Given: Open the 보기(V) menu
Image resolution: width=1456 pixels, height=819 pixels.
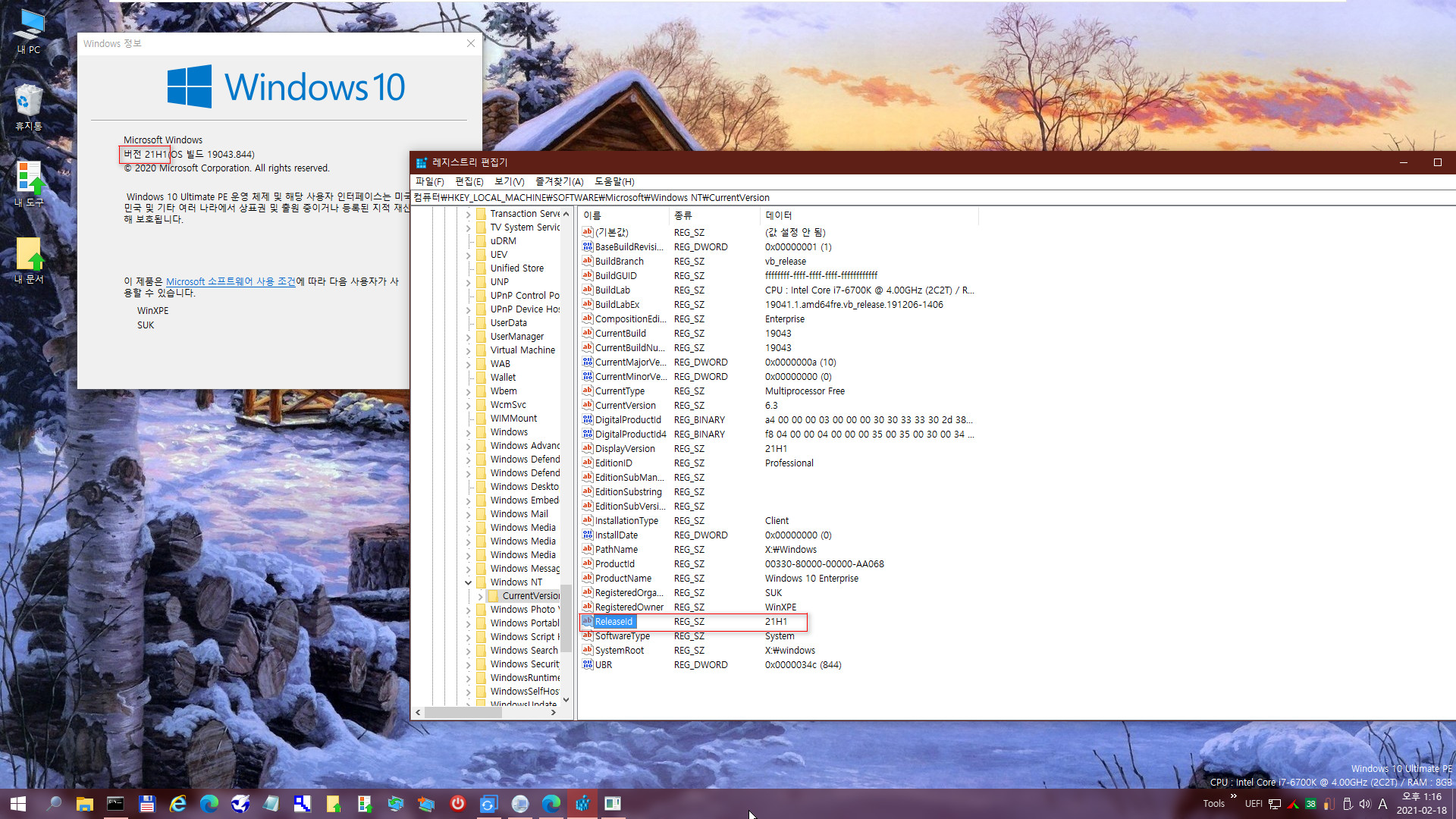Looking at the screenshot, I should [510, 181].
